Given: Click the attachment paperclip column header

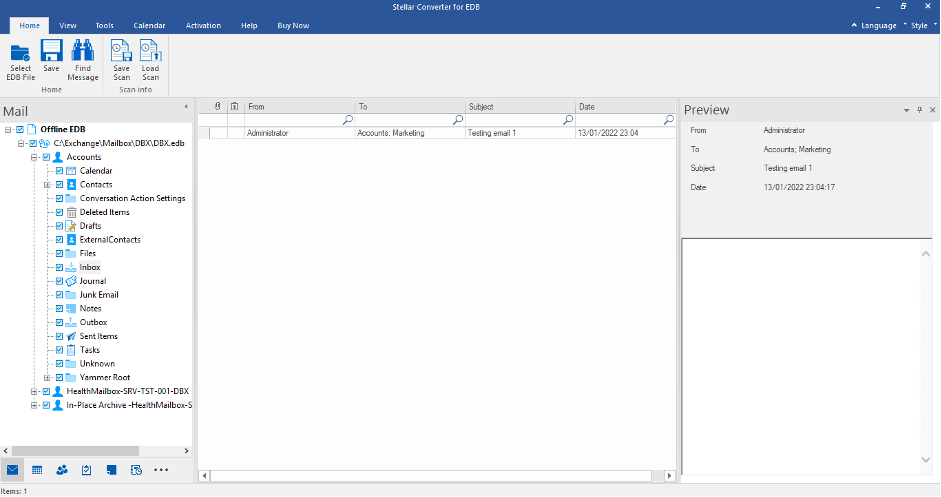Looking at the screenshot, I should point(218,106).
